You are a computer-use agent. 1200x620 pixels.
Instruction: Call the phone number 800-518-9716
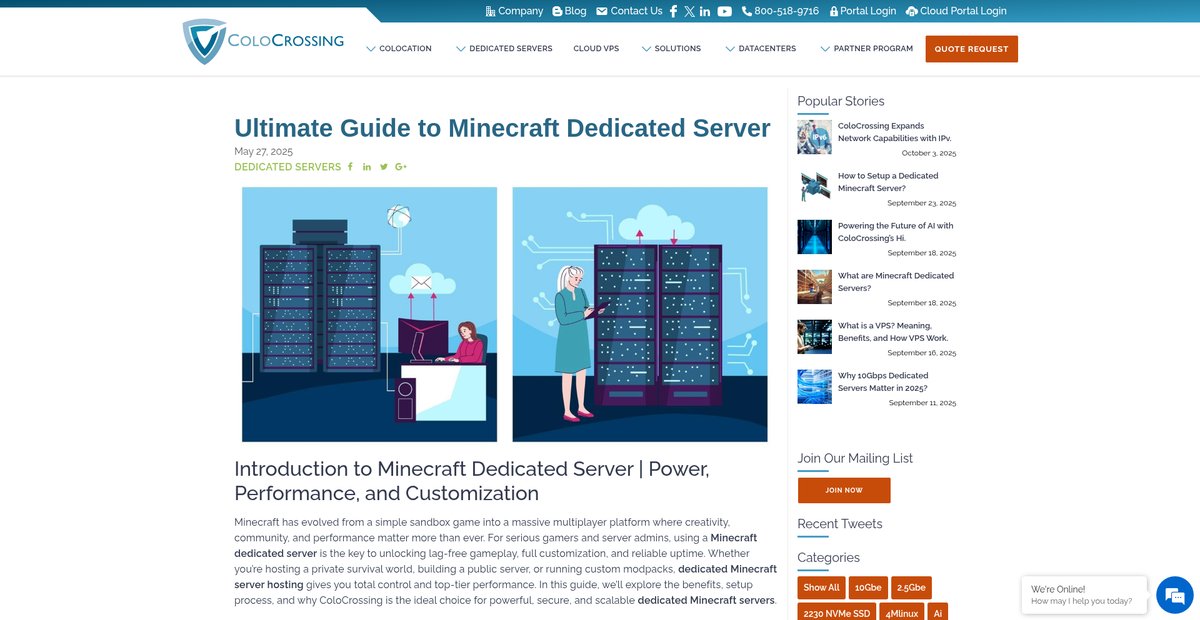click(780, 11)
